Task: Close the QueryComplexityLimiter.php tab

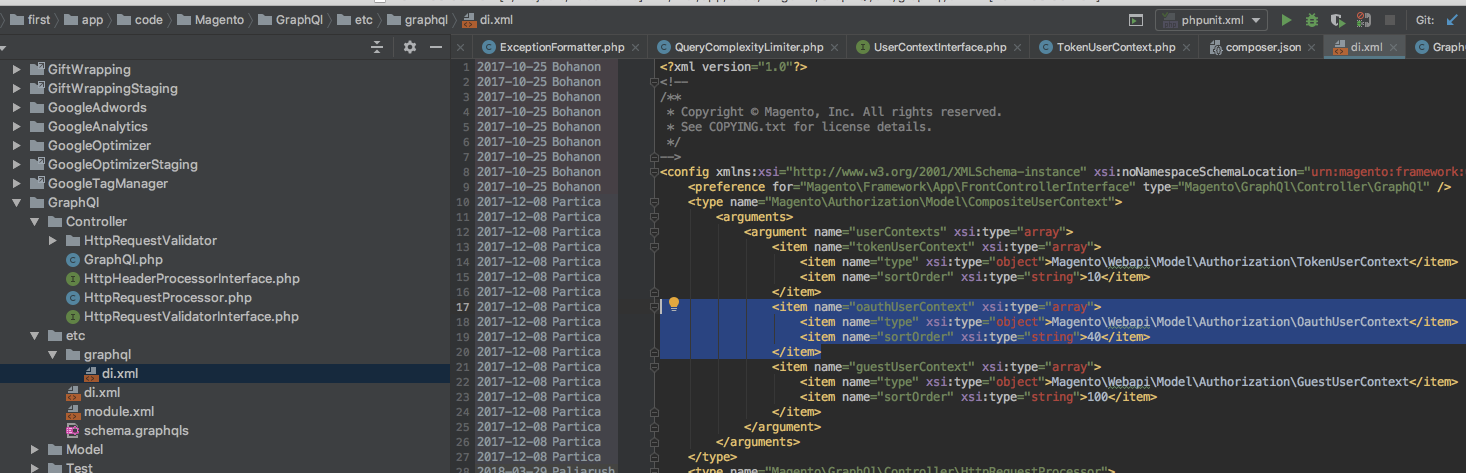Action: (835, 47)
